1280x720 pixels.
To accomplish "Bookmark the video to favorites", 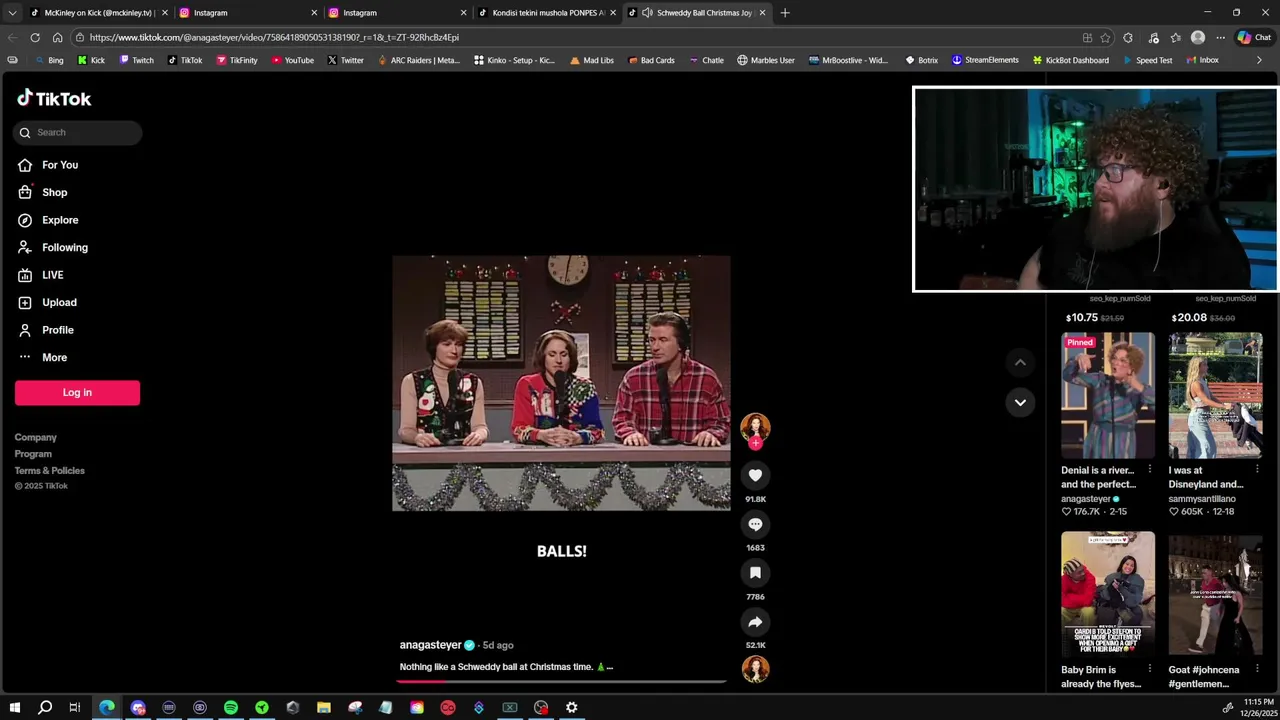I will pos(755,573).
